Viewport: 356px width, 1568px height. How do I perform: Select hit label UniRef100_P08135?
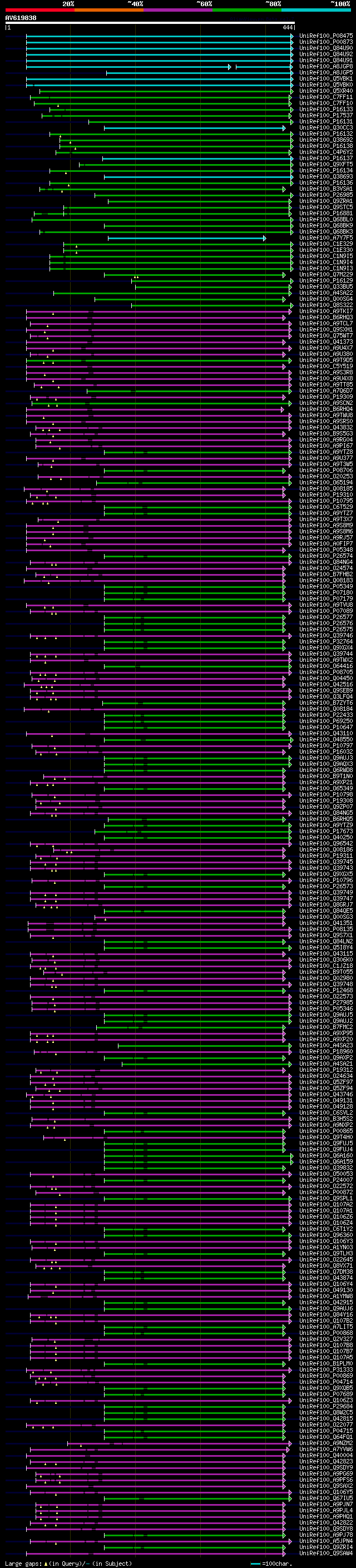pos(325,929)
